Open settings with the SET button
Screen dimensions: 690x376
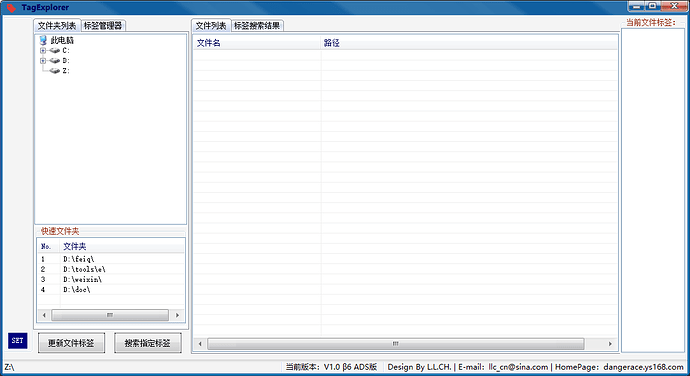pos(18,340)
